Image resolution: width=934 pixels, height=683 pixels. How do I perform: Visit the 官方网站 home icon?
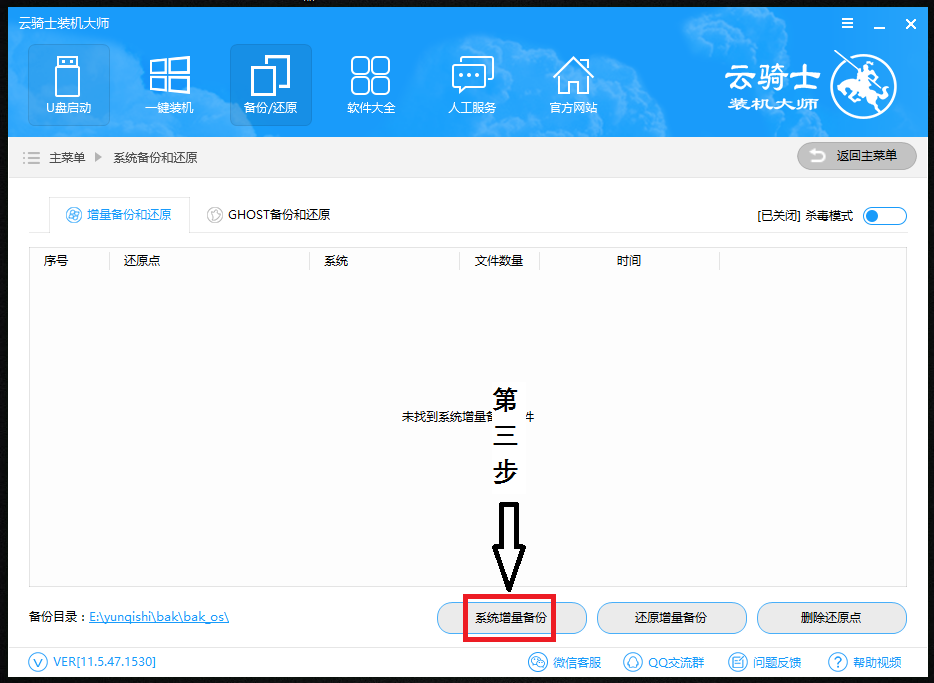pyautogui.click(x=573, y=85)
